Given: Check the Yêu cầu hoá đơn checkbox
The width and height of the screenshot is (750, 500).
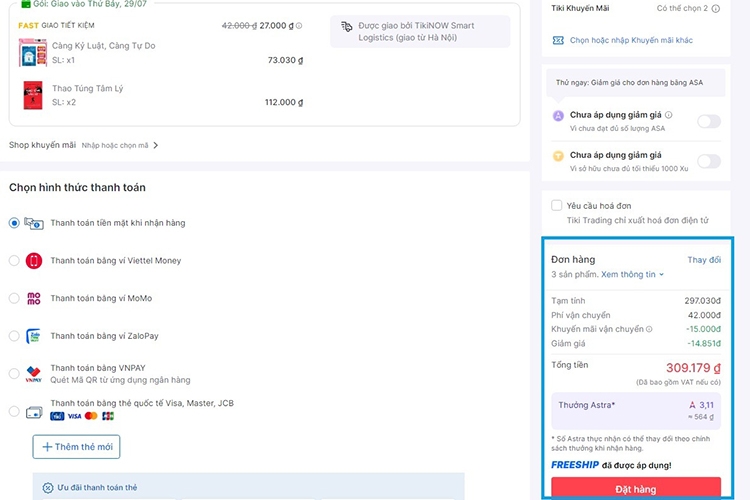Looking at the screenshot, I should [x=556, y=205].
